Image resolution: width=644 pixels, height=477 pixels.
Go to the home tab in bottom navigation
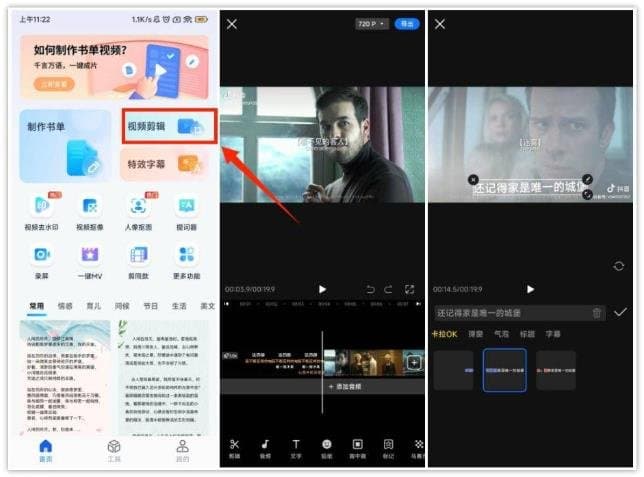tap(46, 451)
